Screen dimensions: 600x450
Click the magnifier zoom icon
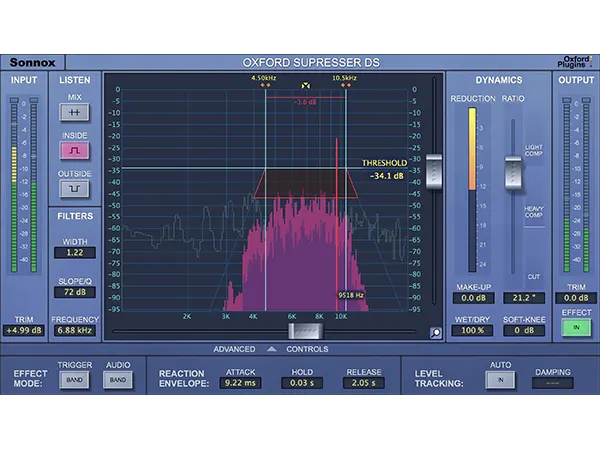coord(435,333)
